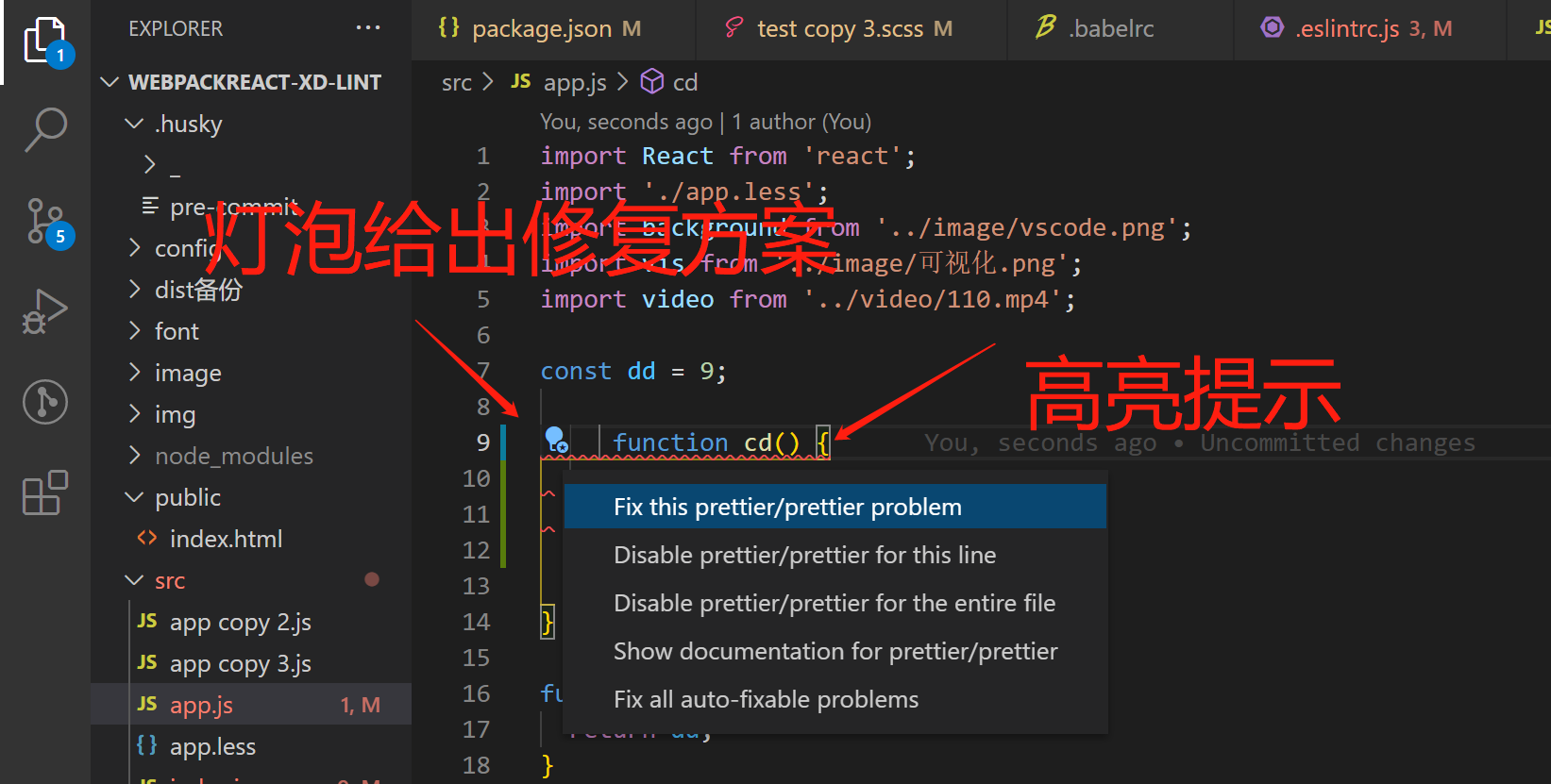Open the Search view icon
Viewport: 1551px width, 784px height.
click(x=44, y=129)
